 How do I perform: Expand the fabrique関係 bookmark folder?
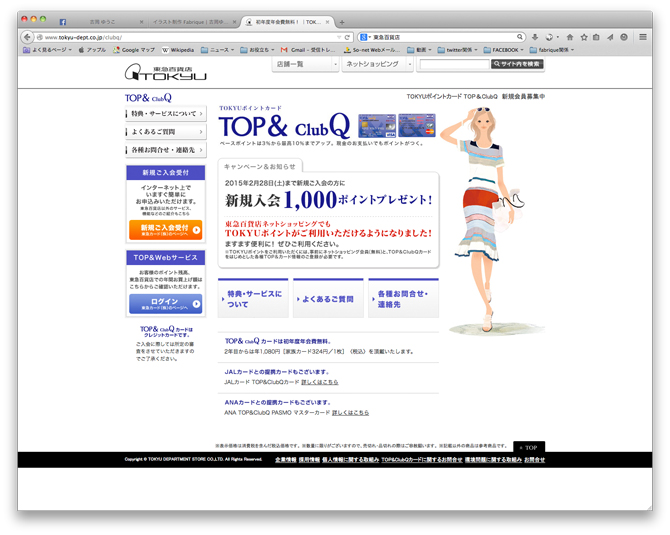(552, 50)
